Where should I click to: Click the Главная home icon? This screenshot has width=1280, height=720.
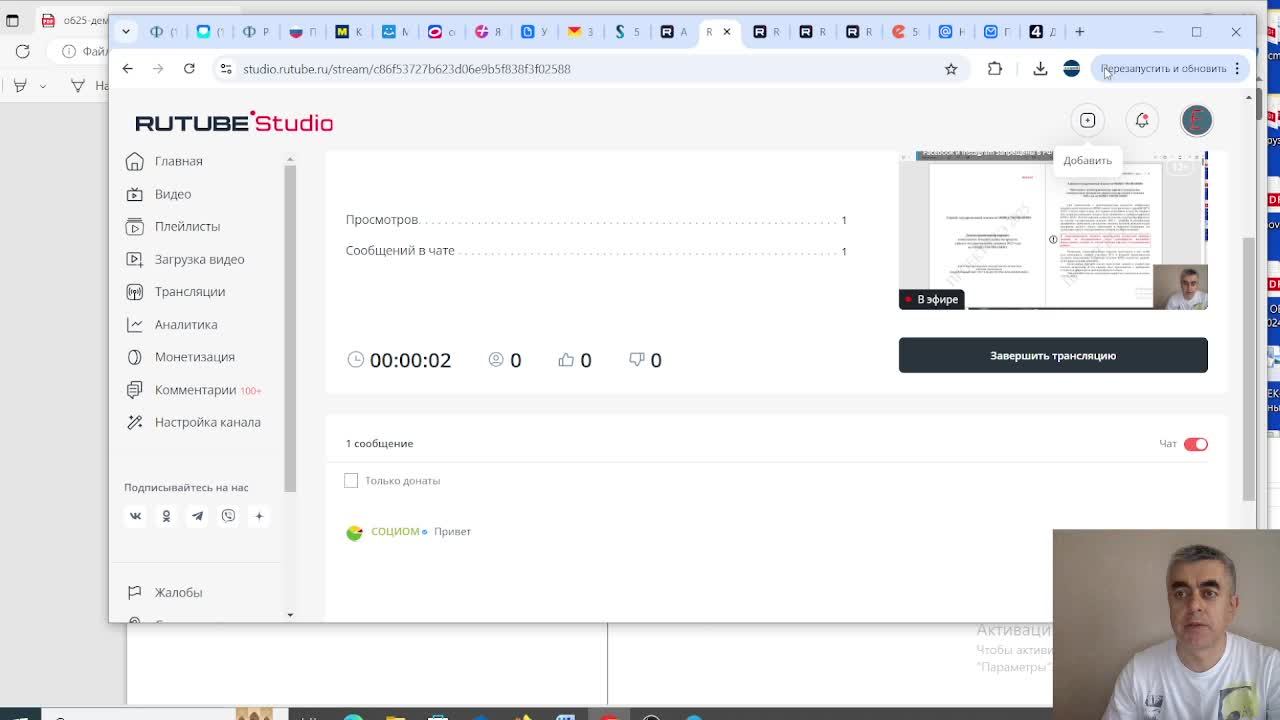pos(135,161)
